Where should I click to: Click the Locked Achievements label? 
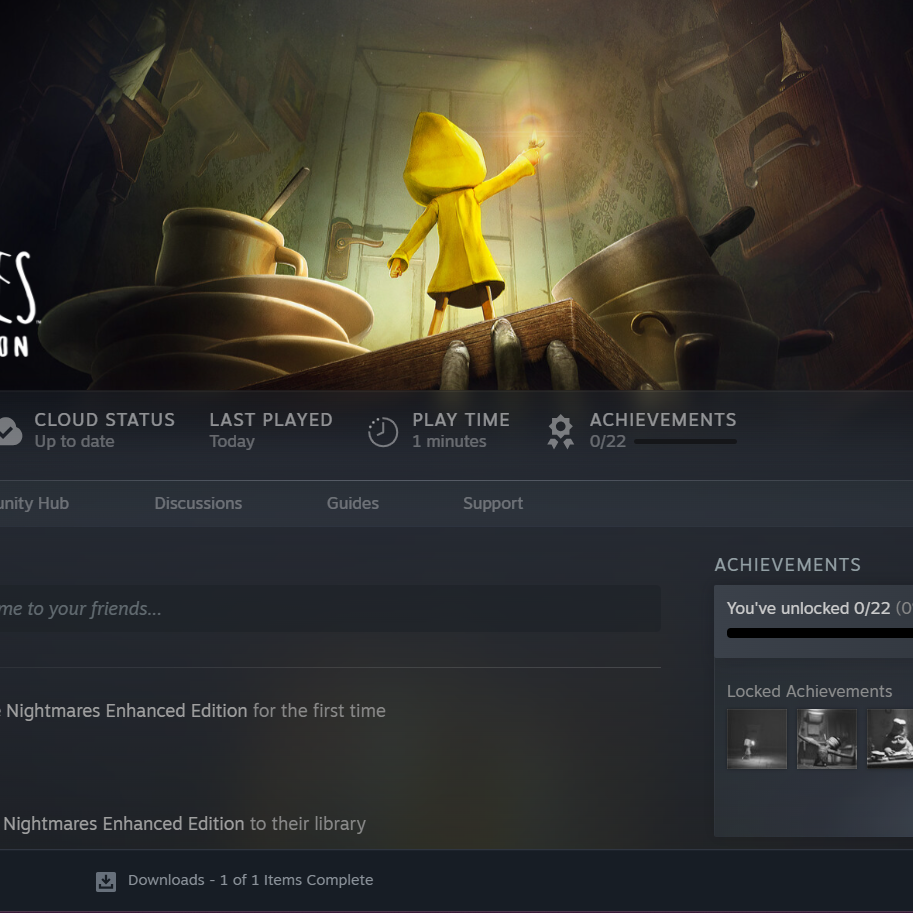[x=809, y=691]
